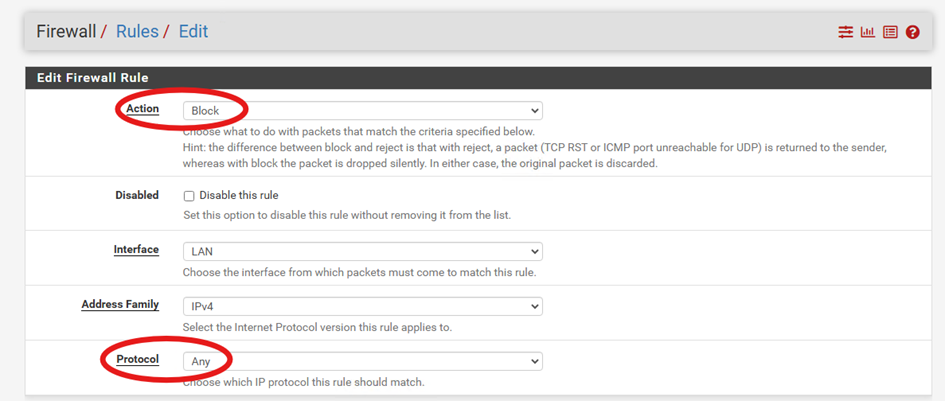Go to Firewall in the breadcrumb
This screenshot has height=401, width=945.
(66, 31)
